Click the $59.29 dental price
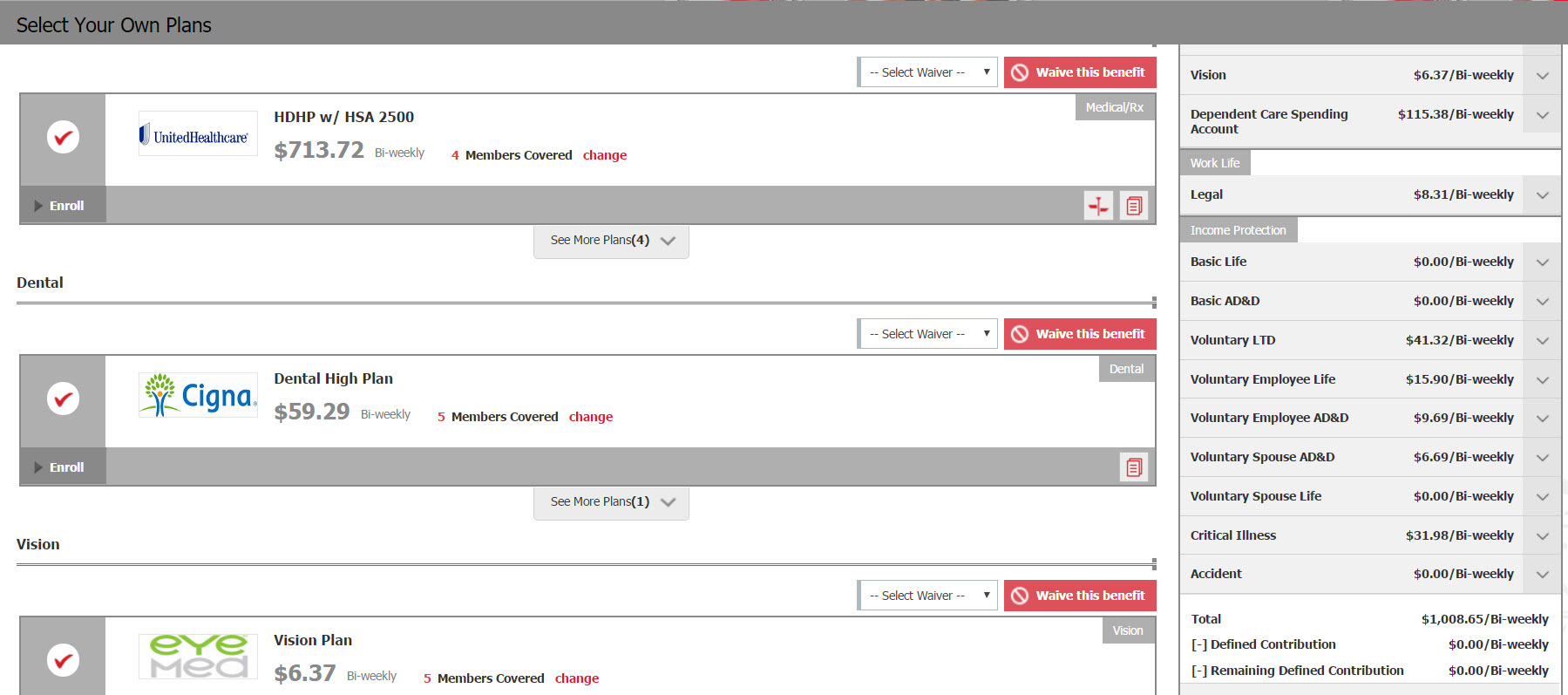 [312, 412]
